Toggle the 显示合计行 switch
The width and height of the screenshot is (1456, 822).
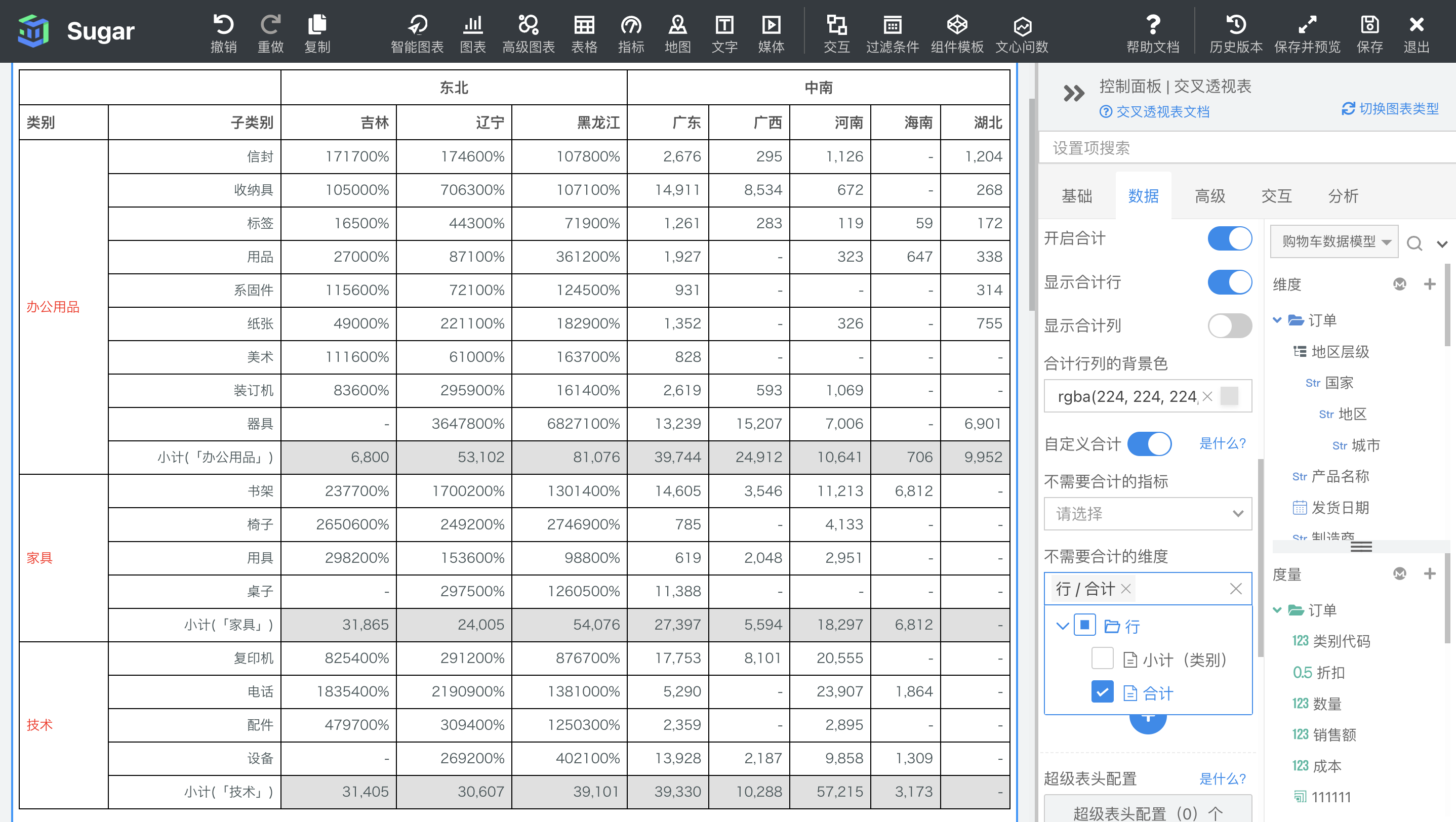click(1229, 282)
